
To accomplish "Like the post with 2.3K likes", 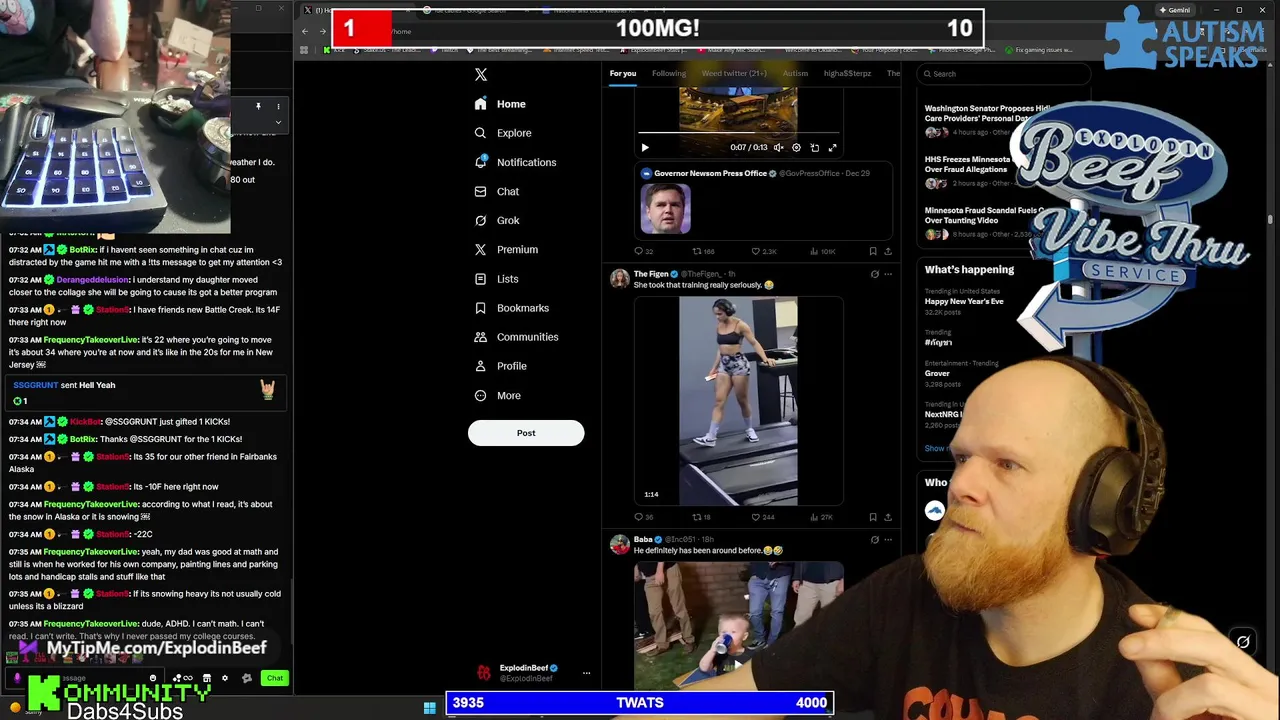I will point(763,251).
